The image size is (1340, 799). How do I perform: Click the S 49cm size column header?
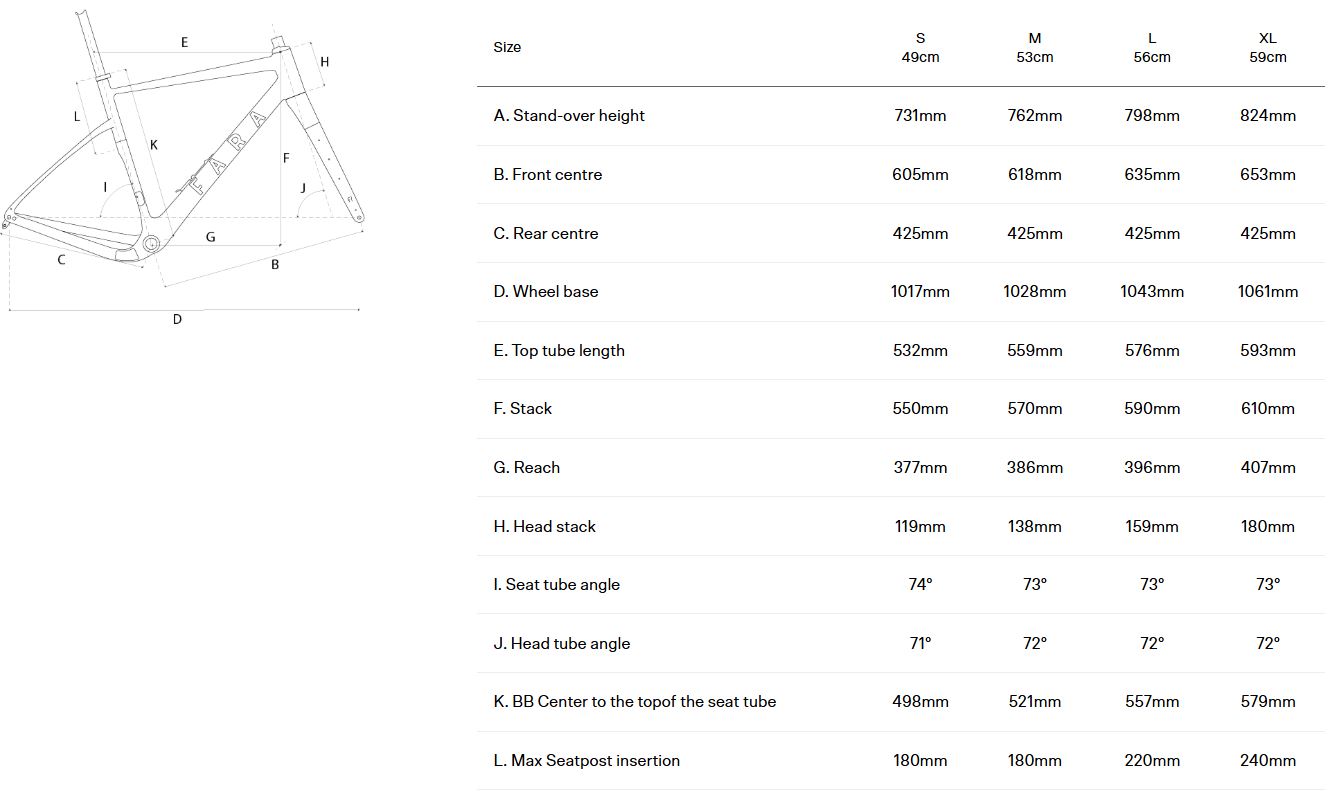point(920,47)
